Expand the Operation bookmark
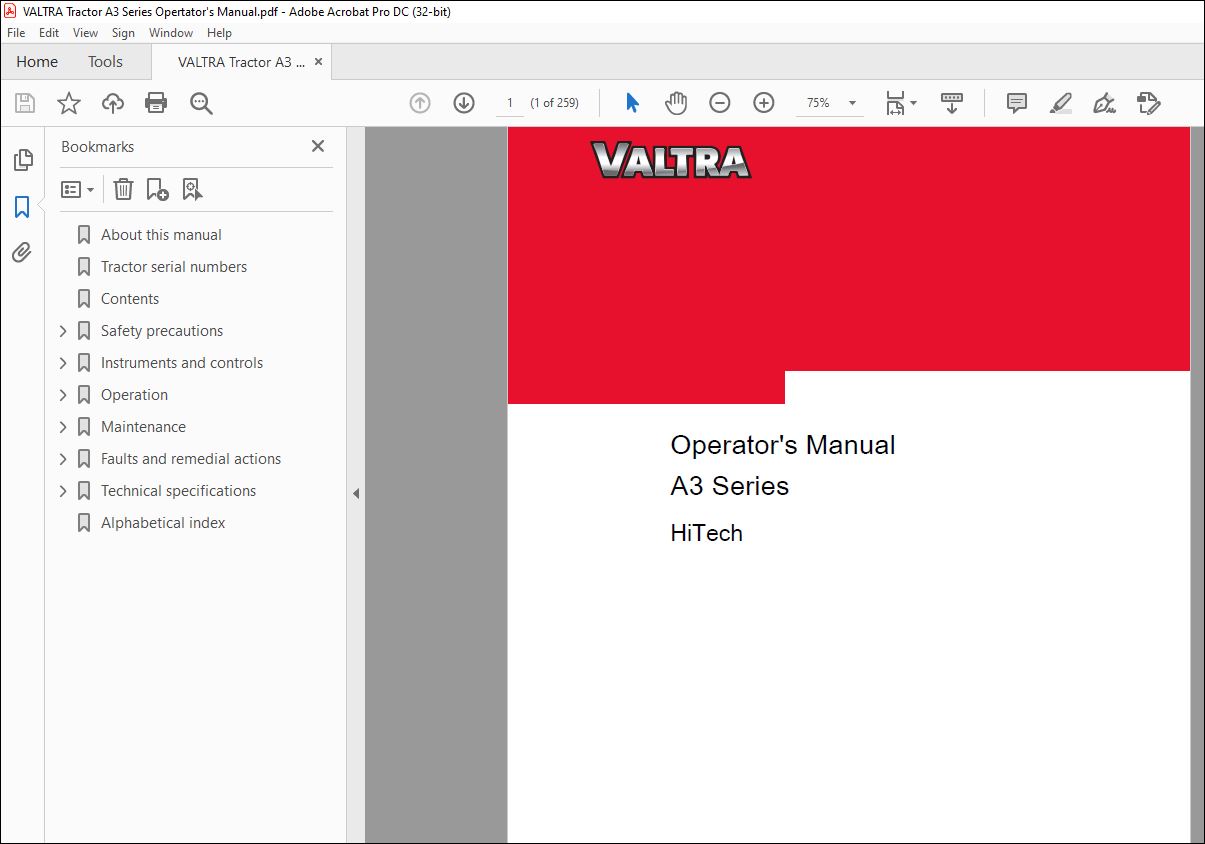 click(63, 395)
